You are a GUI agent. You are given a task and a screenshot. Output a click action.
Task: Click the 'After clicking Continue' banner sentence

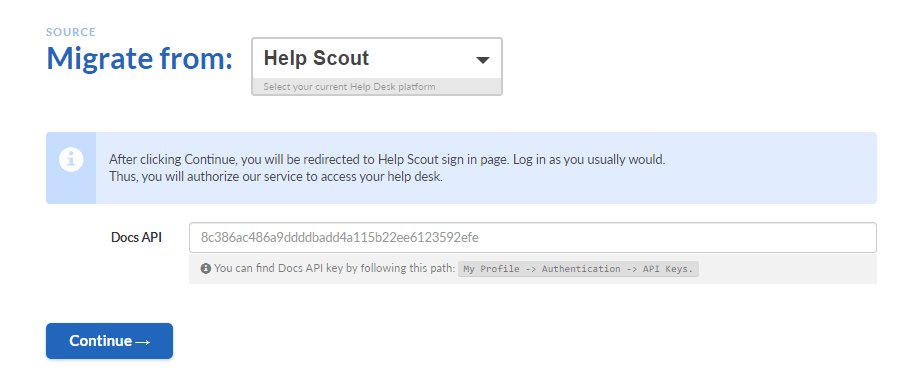[387, 159]
